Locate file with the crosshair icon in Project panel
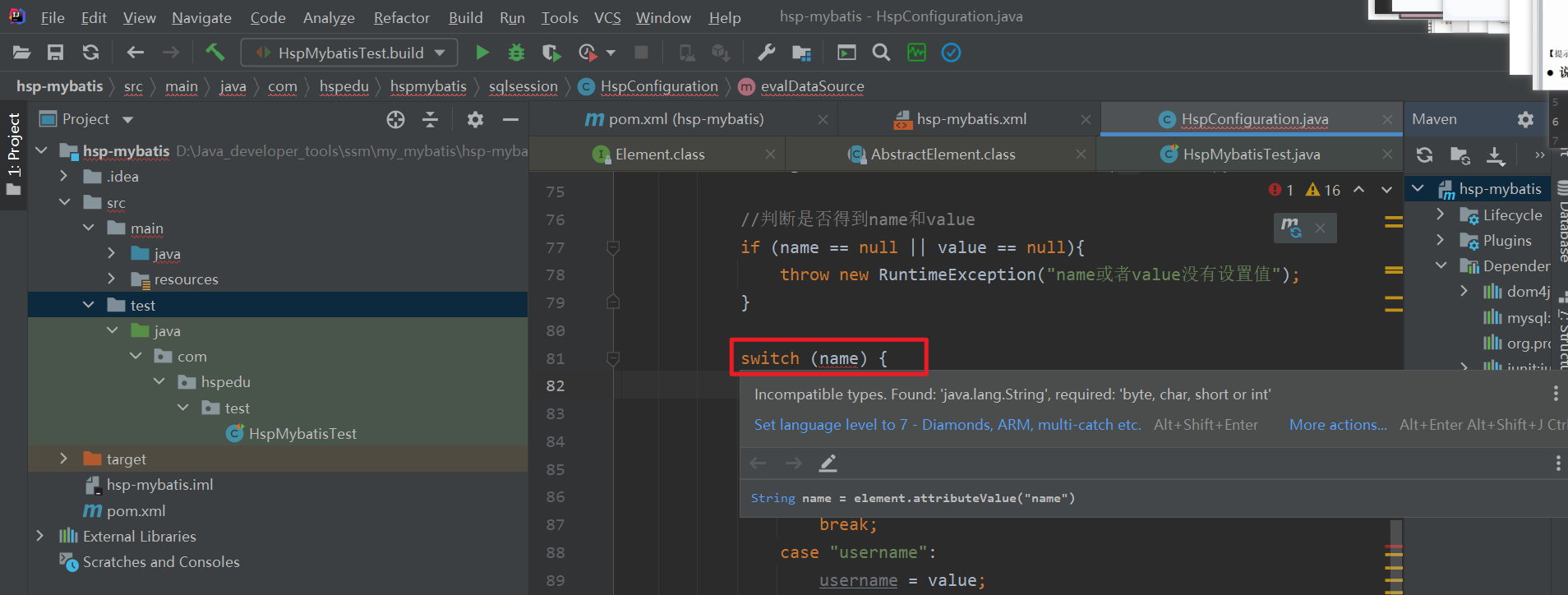The width and height of the screenshot is (1568, 595). tap(395, 120)
